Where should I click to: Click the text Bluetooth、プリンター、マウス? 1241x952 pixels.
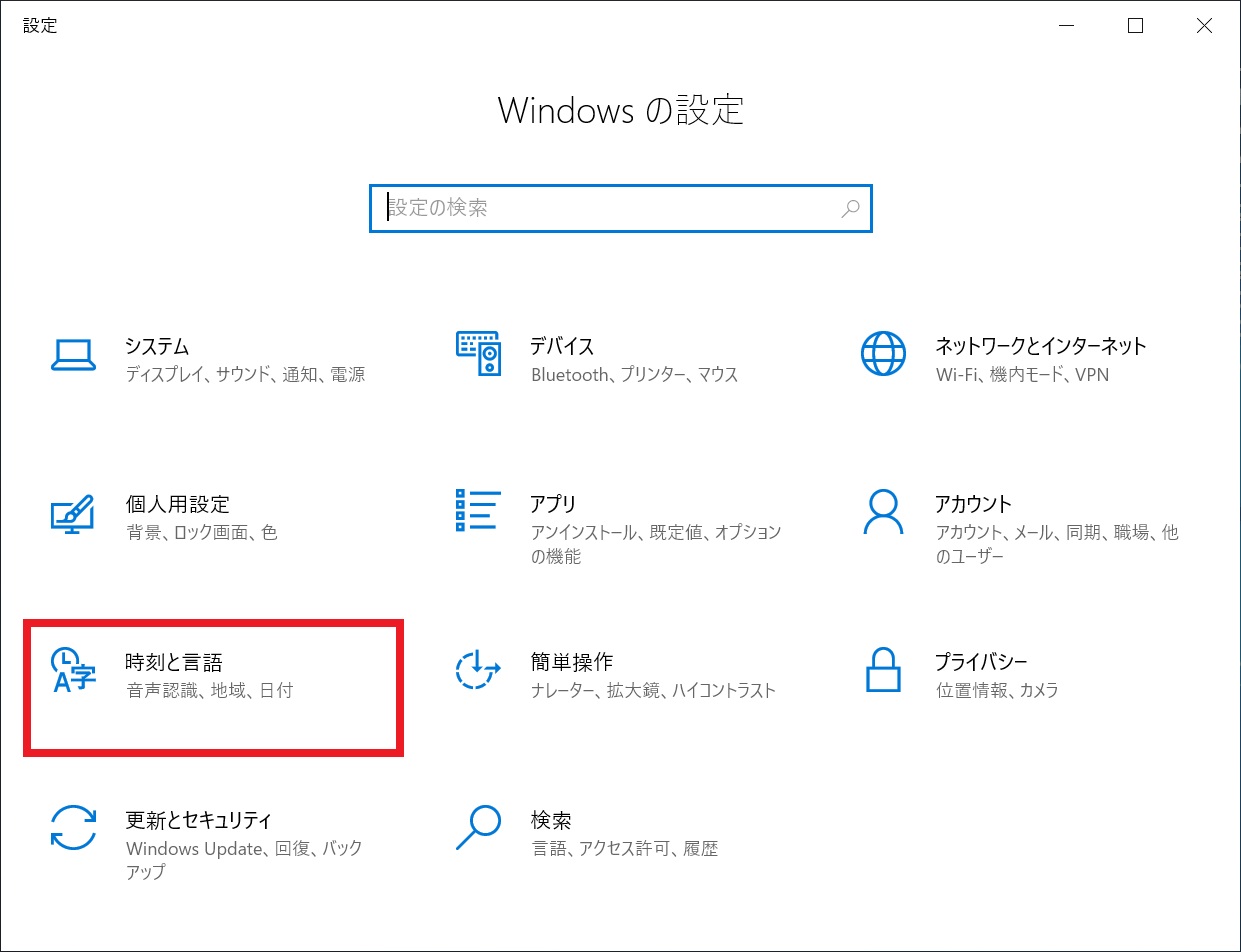[x=635, y=375]
